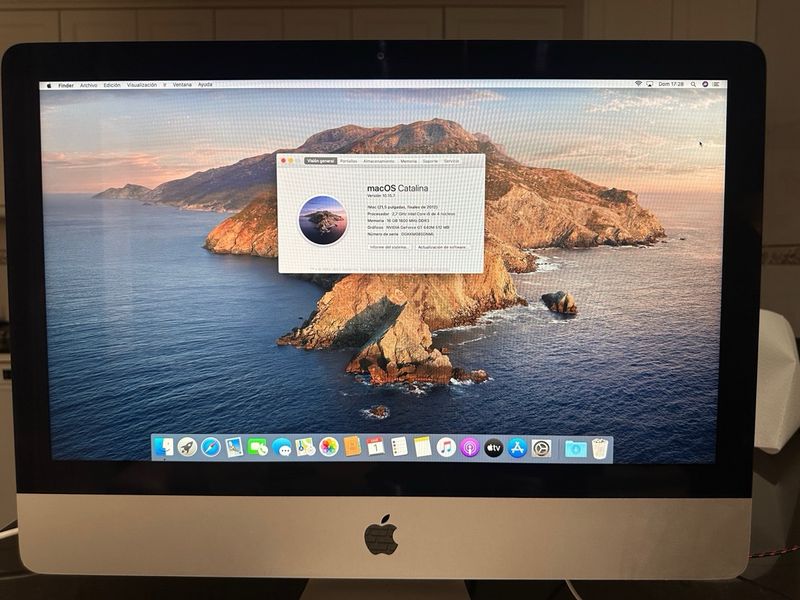Click the Número de serie line
This screenshot has height=600, width=800.
coord(401,234)
